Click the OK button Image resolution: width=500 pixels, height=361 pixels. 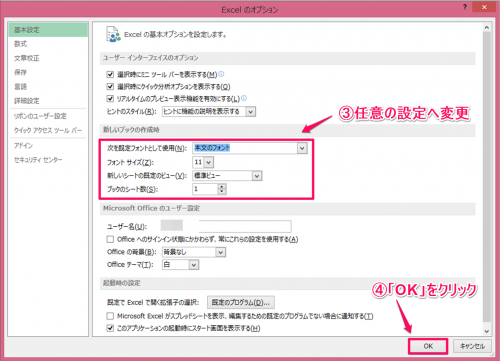point(428,346)
